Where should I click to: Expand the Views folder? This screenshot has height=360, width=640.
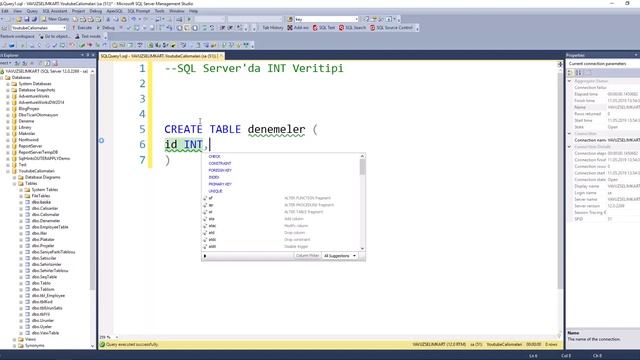14,339
